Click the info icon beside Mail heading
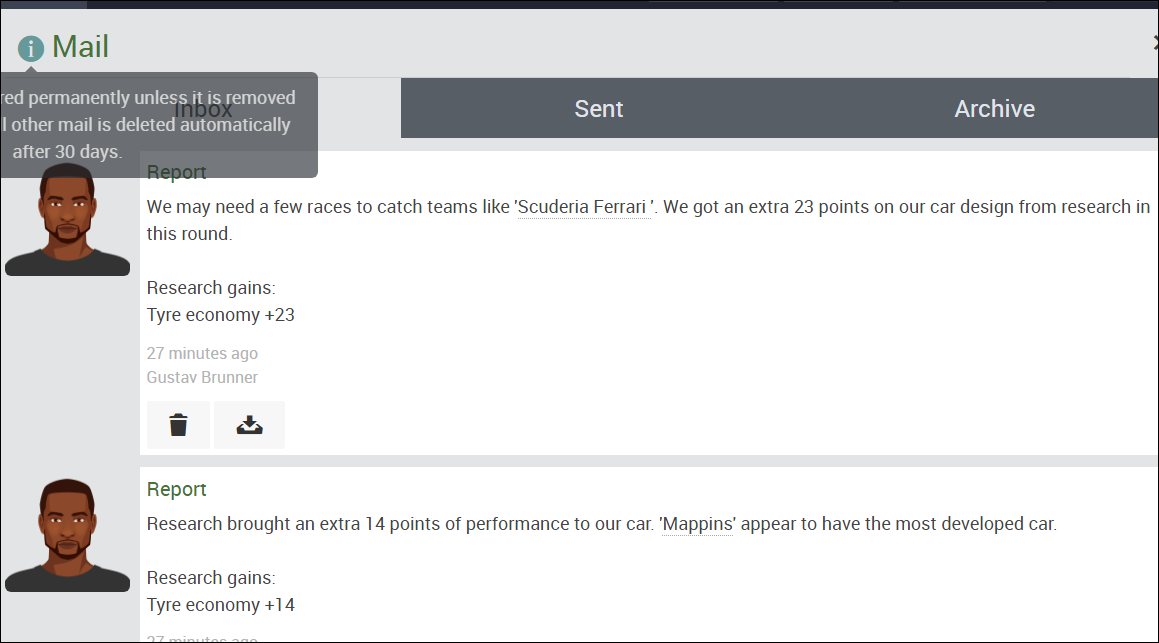This screenshot has height=643, width=1159. [x=31, y=49]
